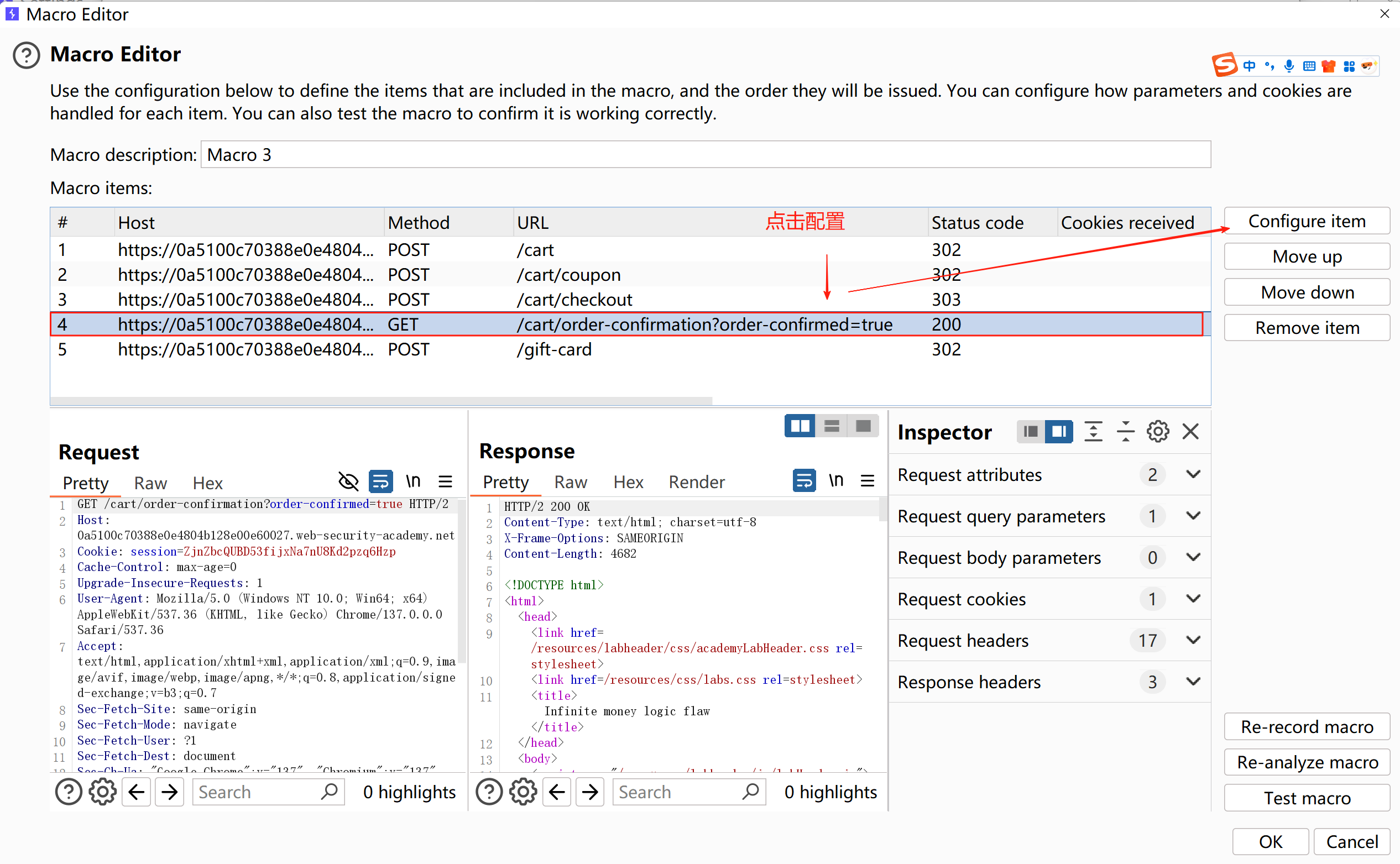Click the response panel help icon
The height and width of the screenshot is (864, 1400).
pos(489,792)
